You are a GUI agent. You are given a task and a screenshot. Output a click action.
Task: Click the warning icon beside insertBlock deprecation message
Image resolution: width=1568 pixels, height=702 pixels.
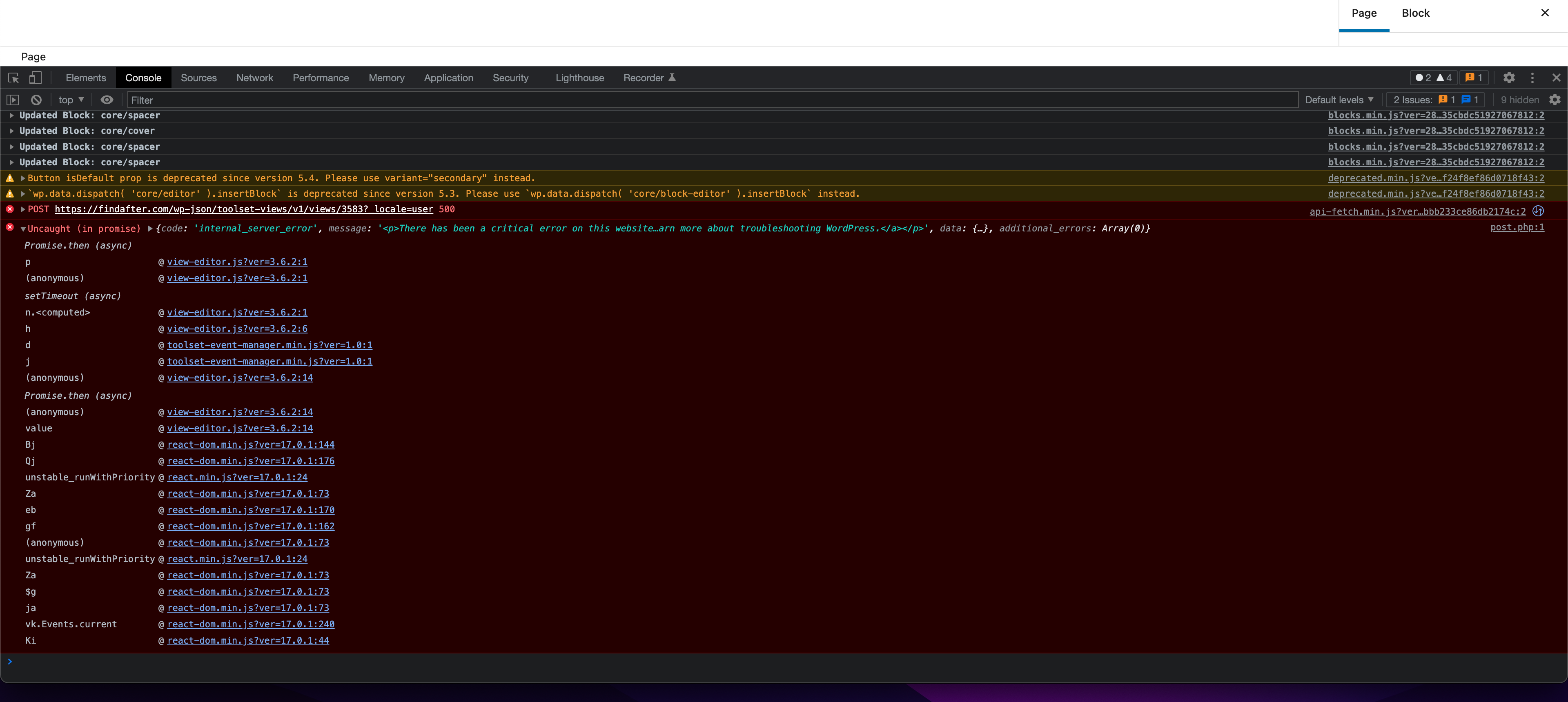pos(10,193)
